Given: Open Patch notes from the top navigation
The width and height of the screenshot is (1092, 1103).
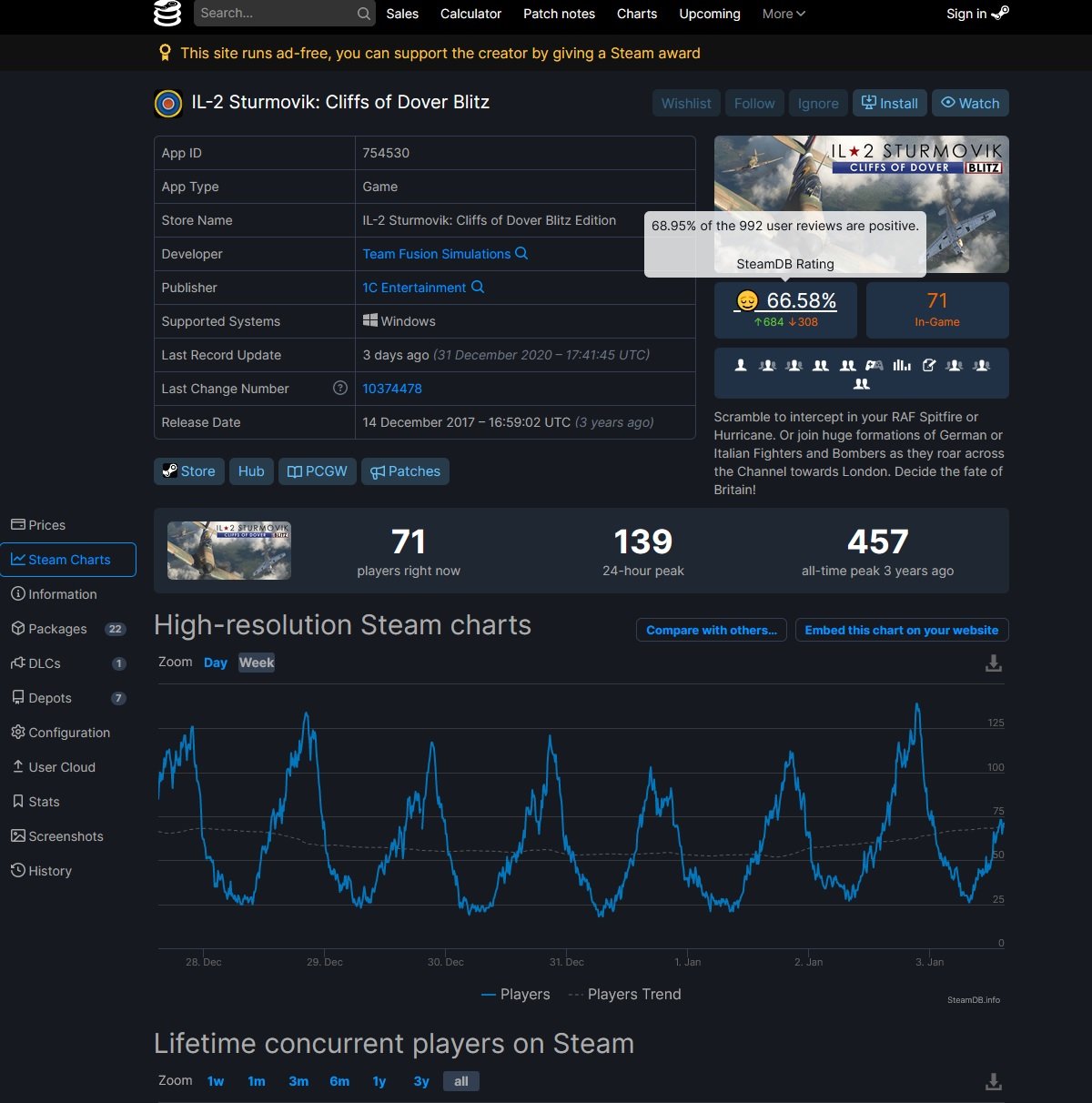Looking at the screenshot, I should [559, 14].
